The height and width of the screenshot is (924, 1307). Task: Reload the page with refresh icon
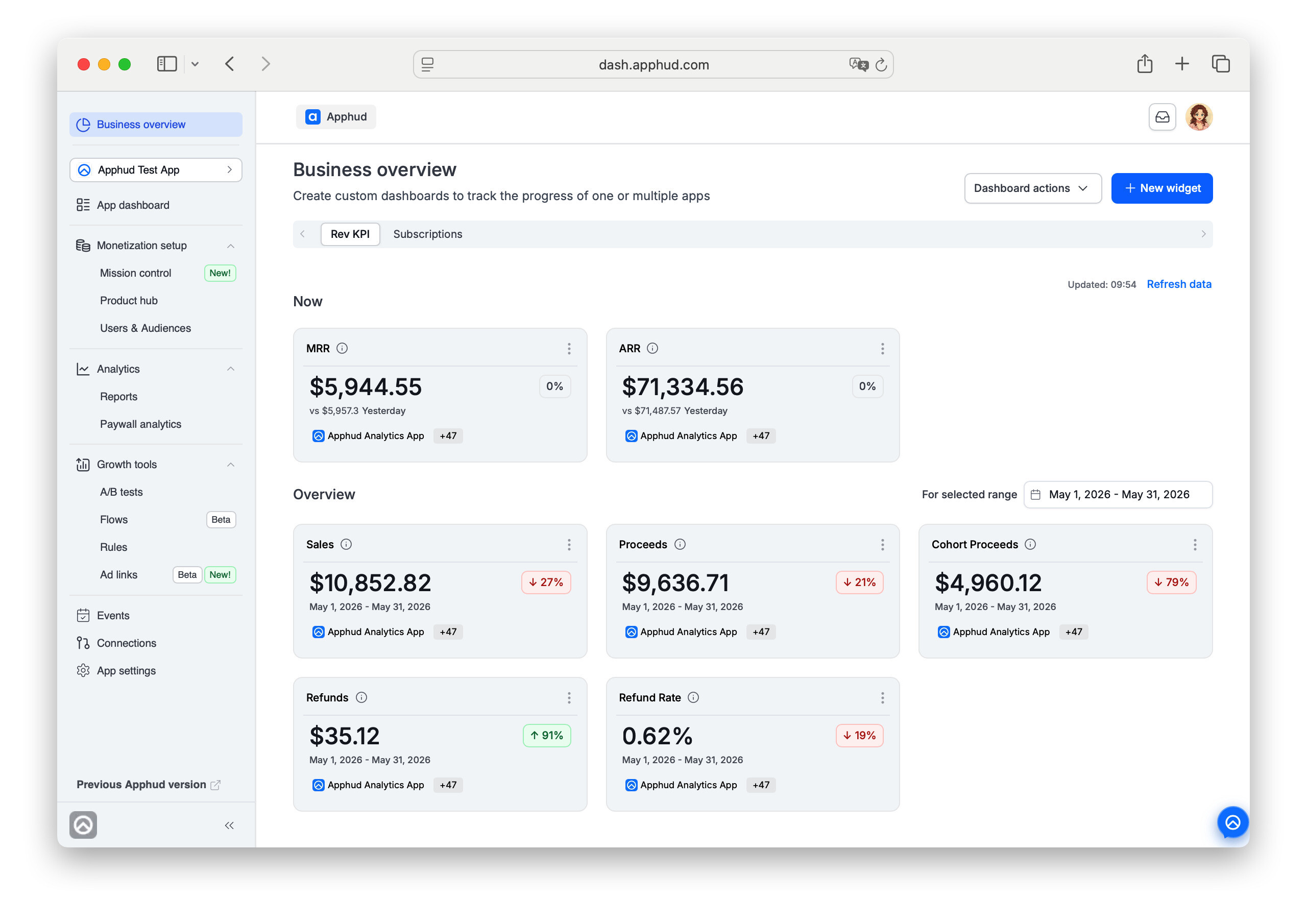(x=881, y=65)
